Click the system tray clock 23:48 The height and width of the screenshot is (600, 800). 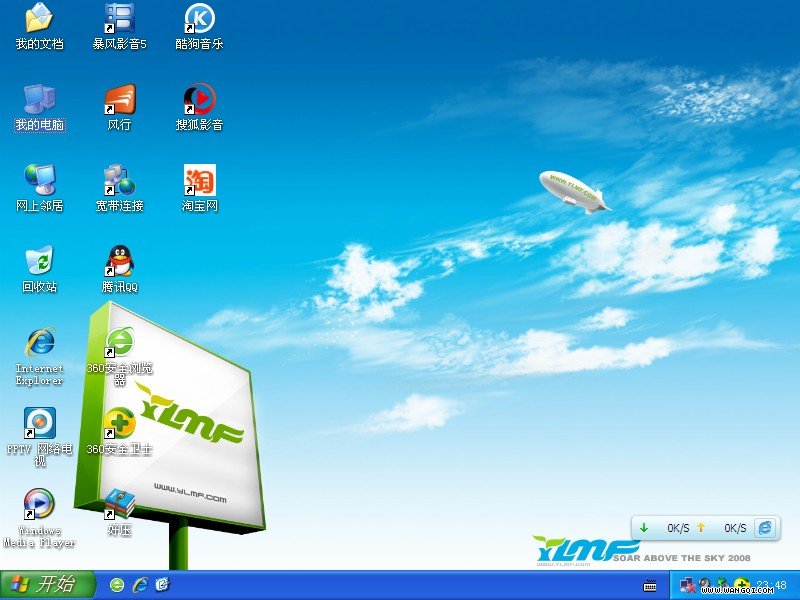pos(771,585)
